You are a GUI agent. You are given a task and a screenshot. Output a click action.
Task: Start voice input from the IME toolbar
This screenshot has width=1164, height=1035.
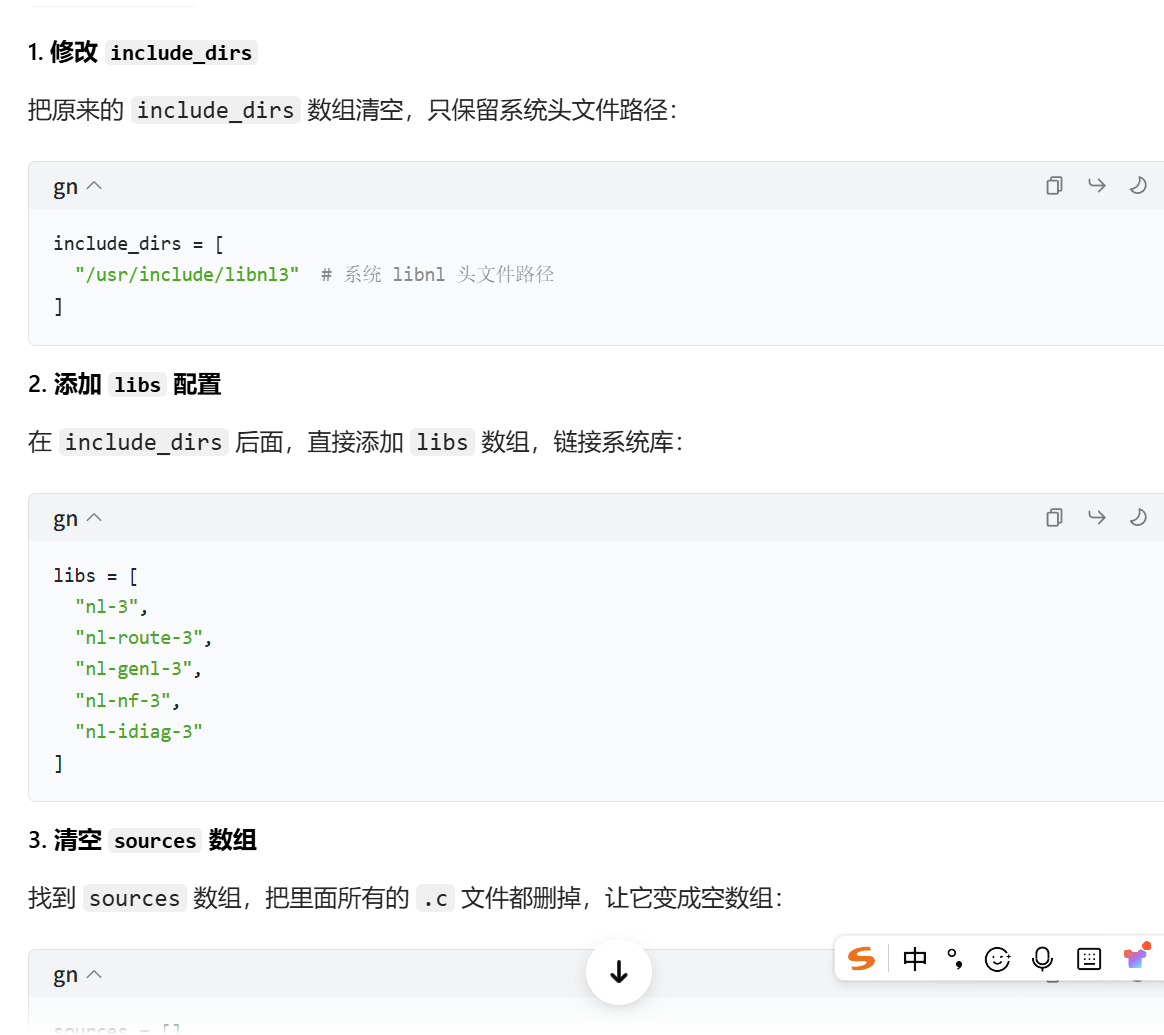(x=1042, y=958)
